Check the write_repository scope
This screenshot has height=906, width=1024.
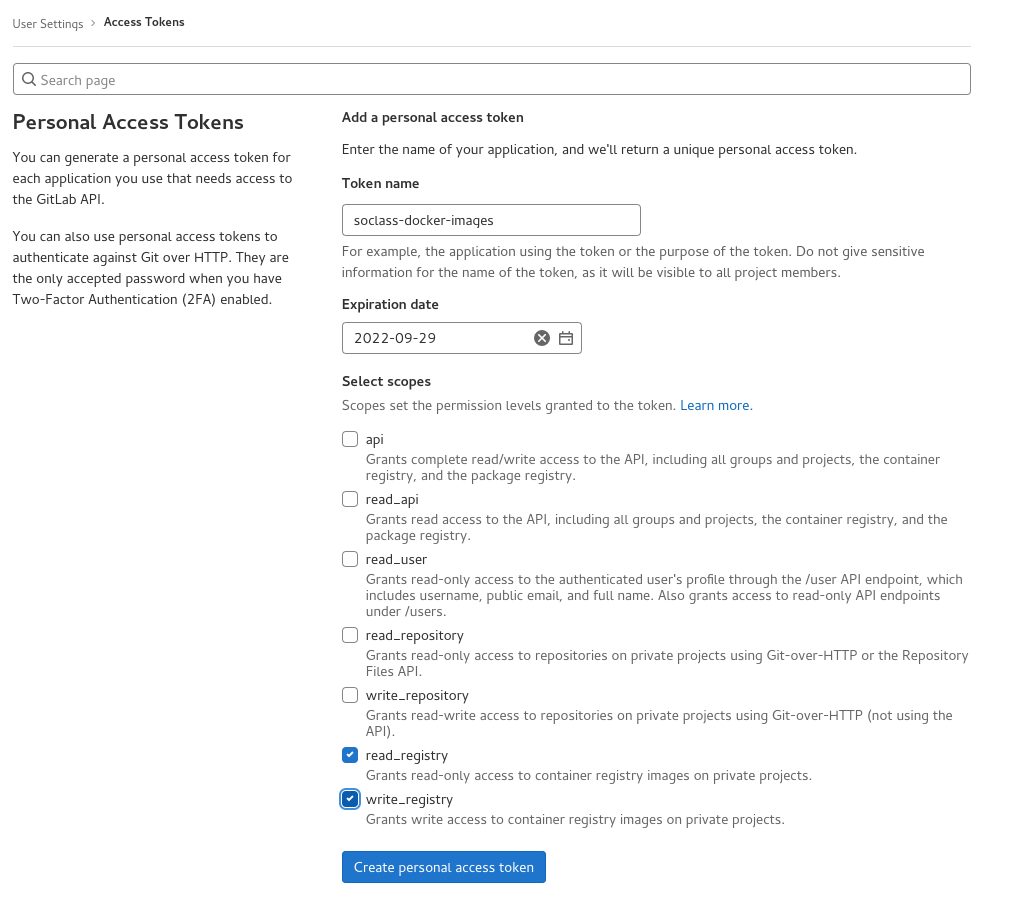350,695
